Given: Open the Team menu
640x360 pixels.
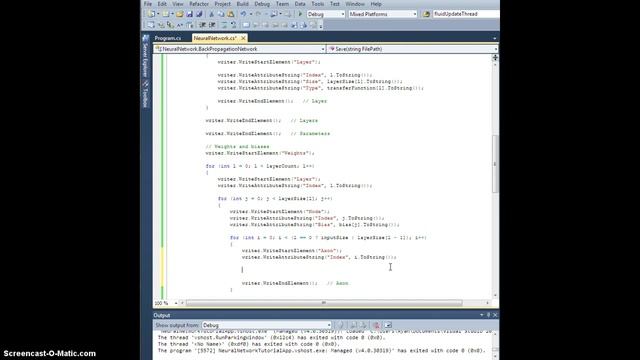Looking at the screenshot, I should coord(282,4).
